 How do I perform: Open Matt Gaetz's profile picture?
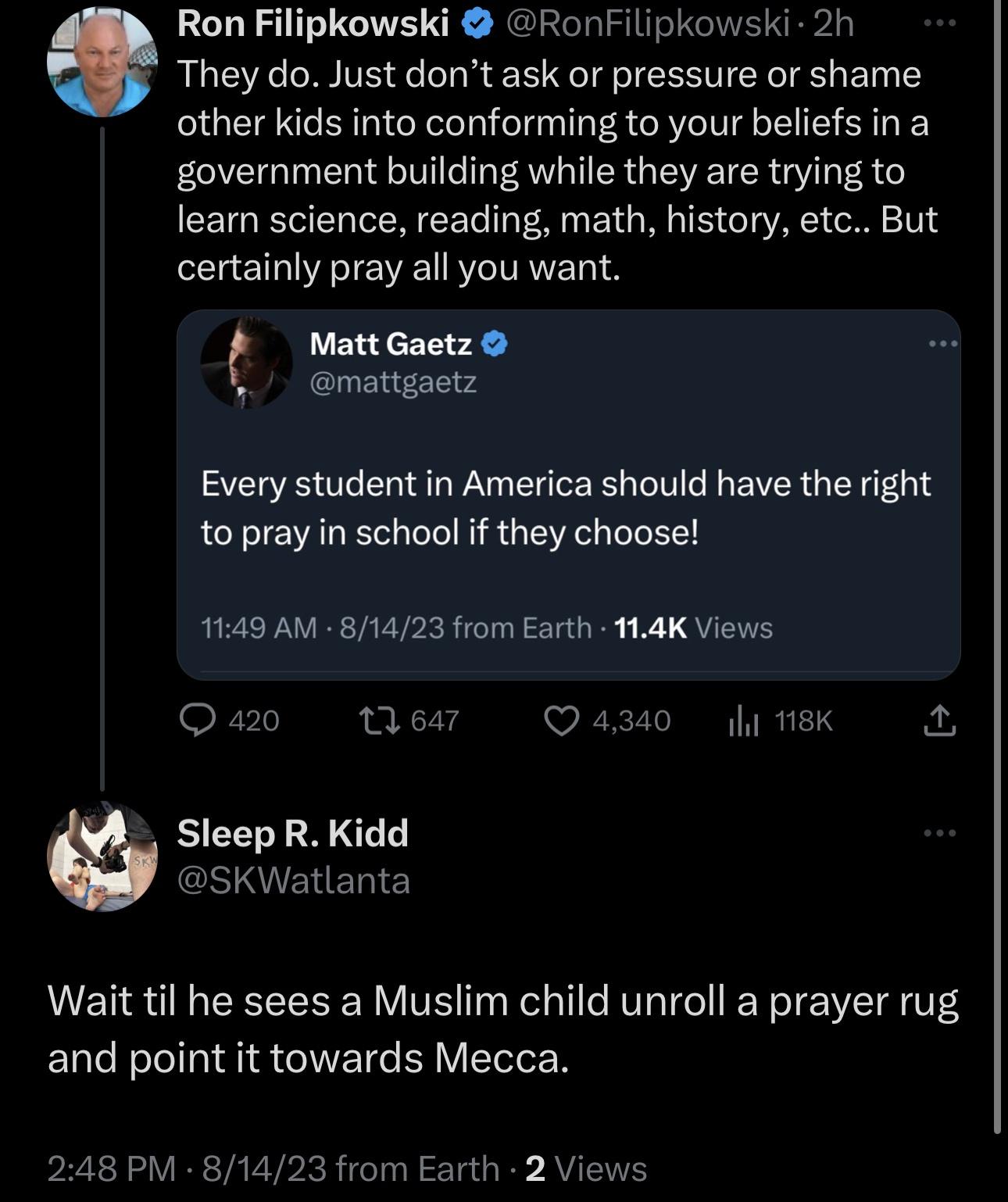246,363
